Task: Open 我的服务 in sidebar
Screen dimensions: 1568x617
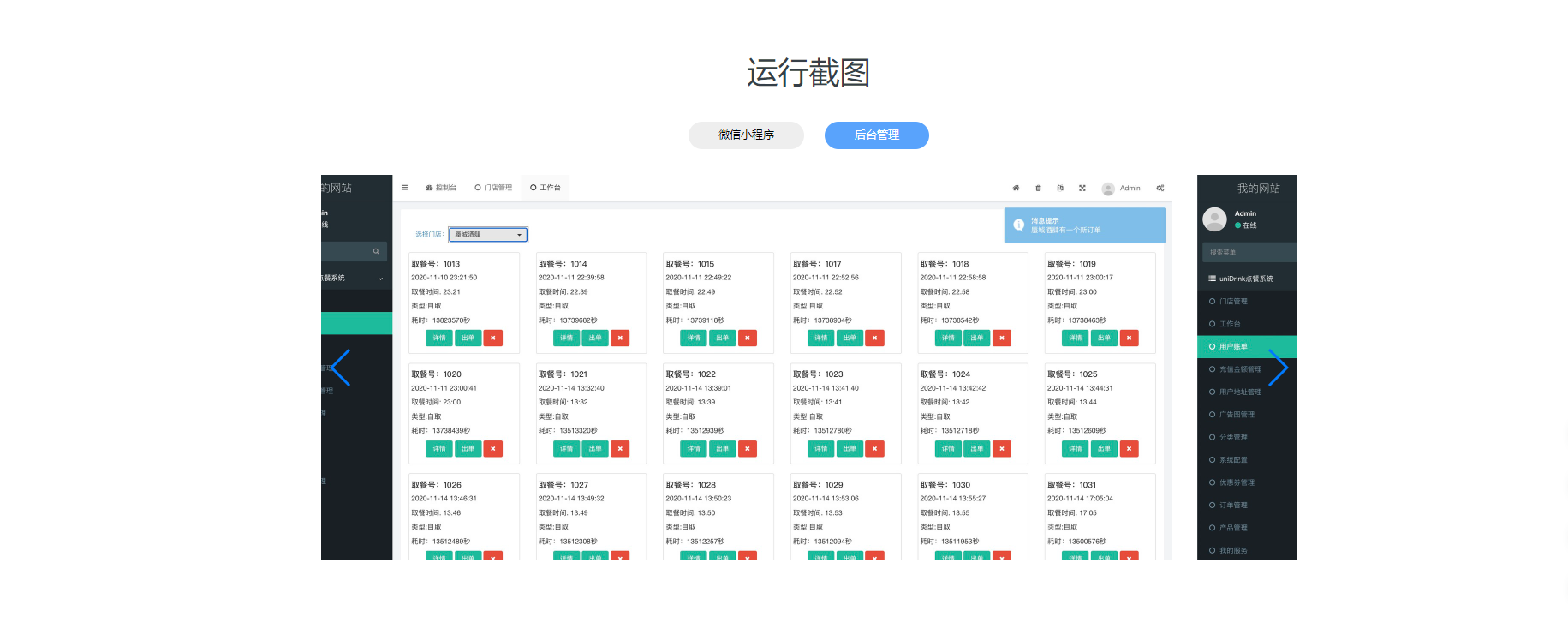Action: 1247,550
